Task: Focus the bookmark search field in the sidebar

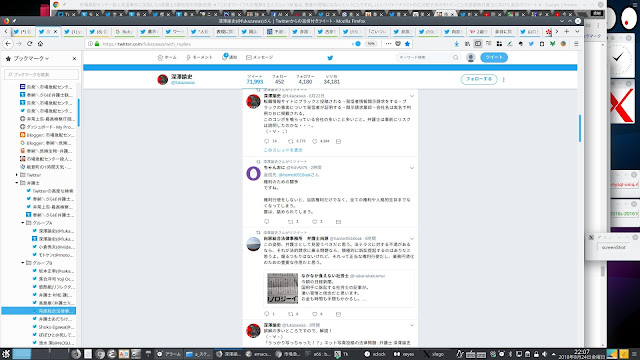Action: point(41,74)
